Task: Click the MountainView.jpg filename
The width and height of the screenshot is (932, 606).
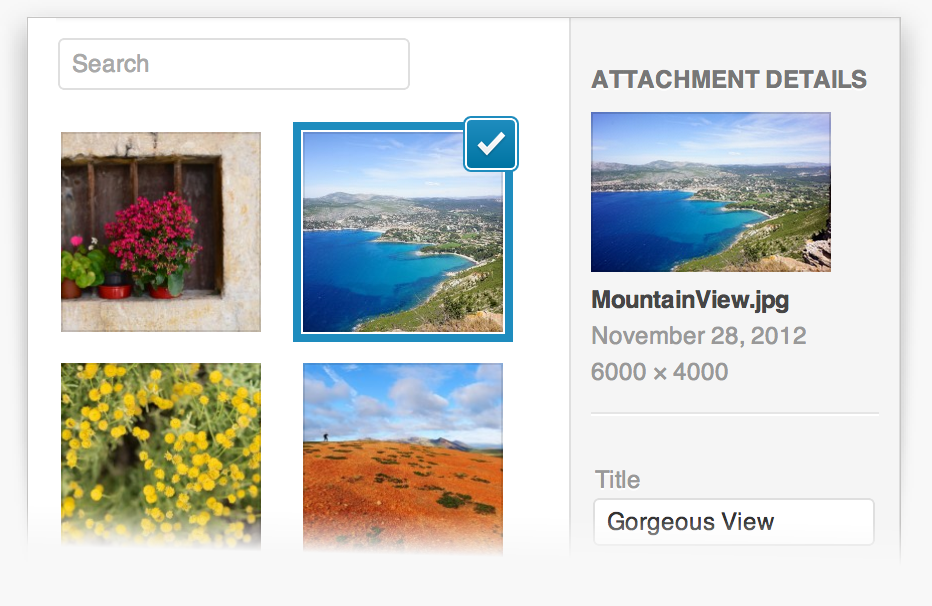Action: click(690, 300)
